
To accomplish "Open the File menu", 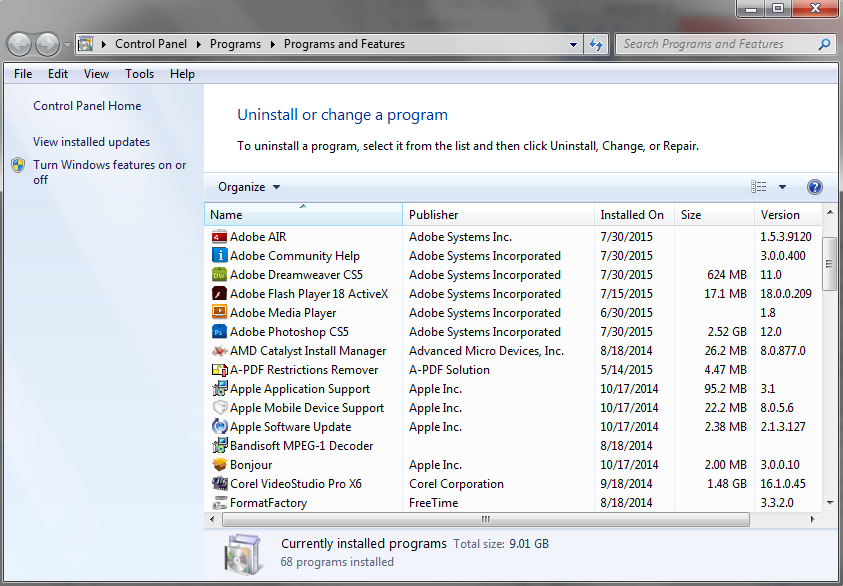I will (x=23, y=74).
